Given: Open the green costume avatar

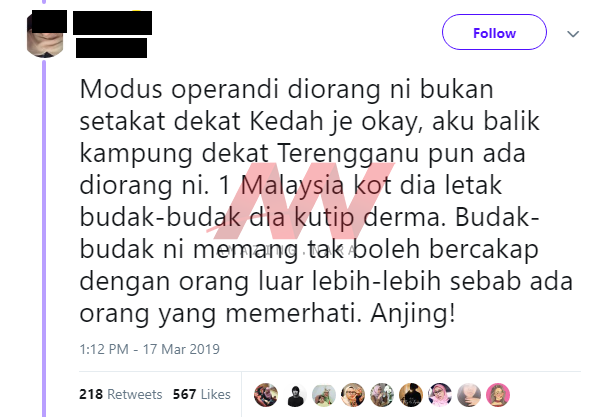Looking at the screenshot, I should [324, 395].
